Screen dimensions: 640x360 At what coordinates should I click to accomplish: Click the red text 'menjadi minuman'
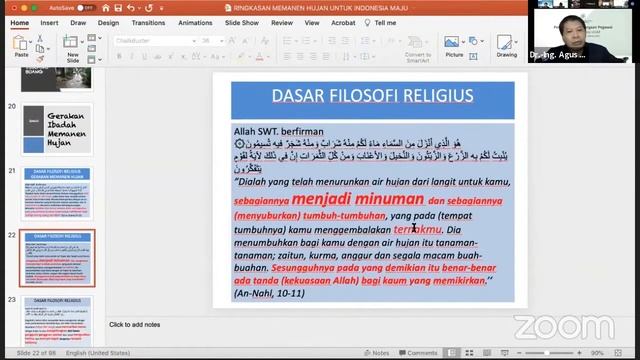click(358, 199)
